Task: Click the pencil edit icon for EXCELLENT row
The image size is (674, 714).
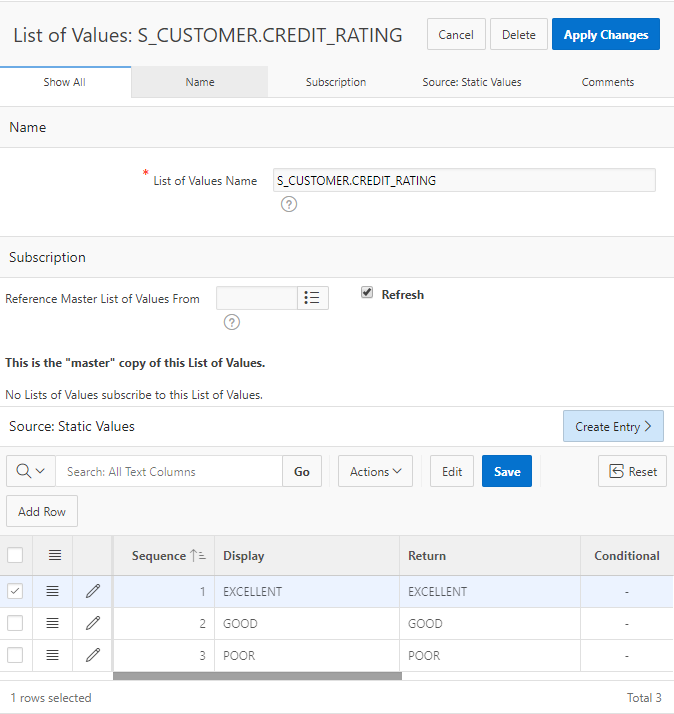Action: 93,591
